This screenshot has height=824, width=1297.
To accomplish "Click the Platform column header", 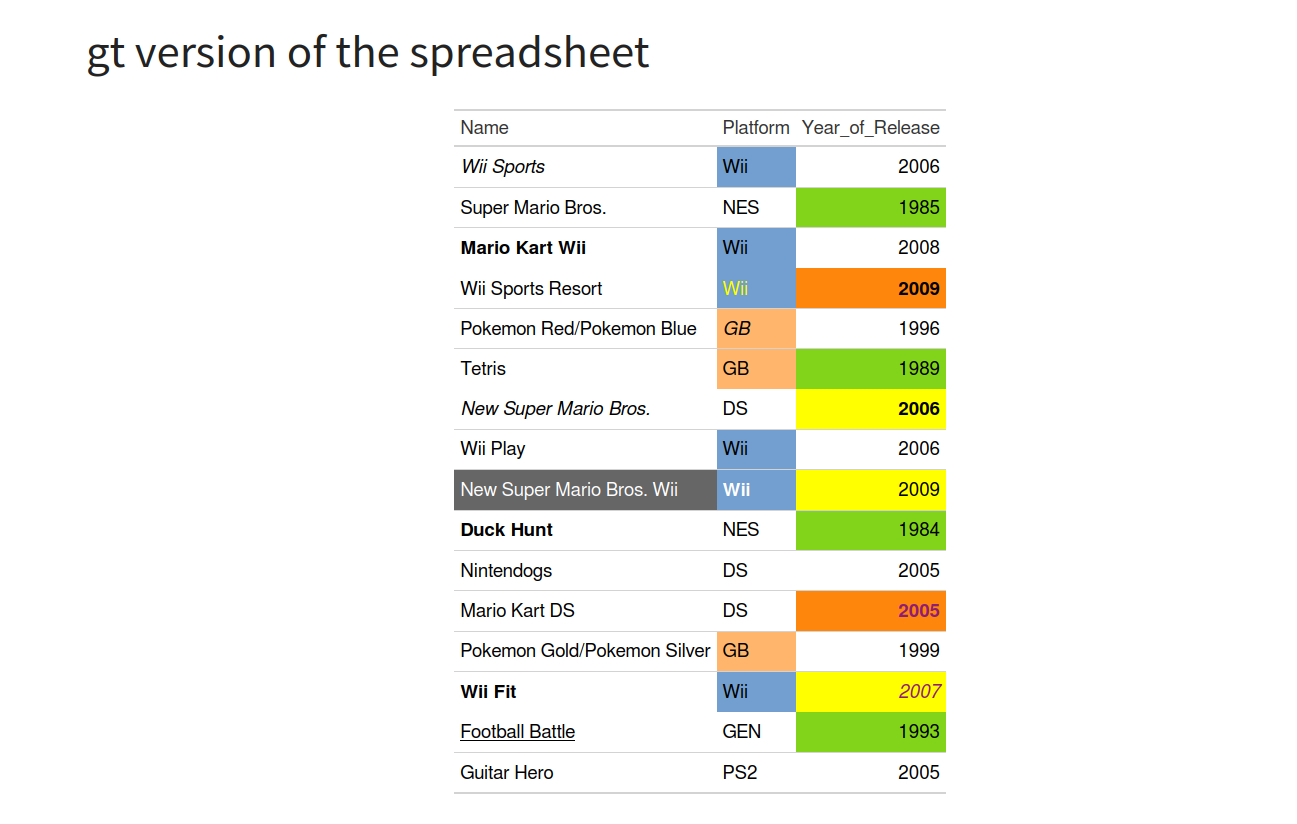I will pos(756,128).
